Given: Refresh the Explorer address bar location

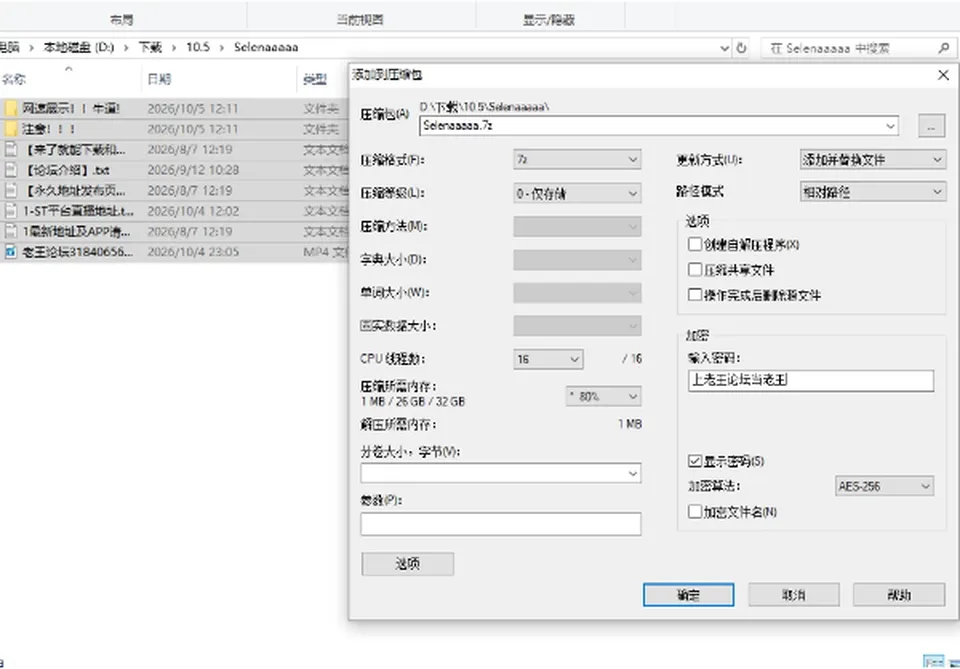Looking at the screenshot, I should [741, 48].
